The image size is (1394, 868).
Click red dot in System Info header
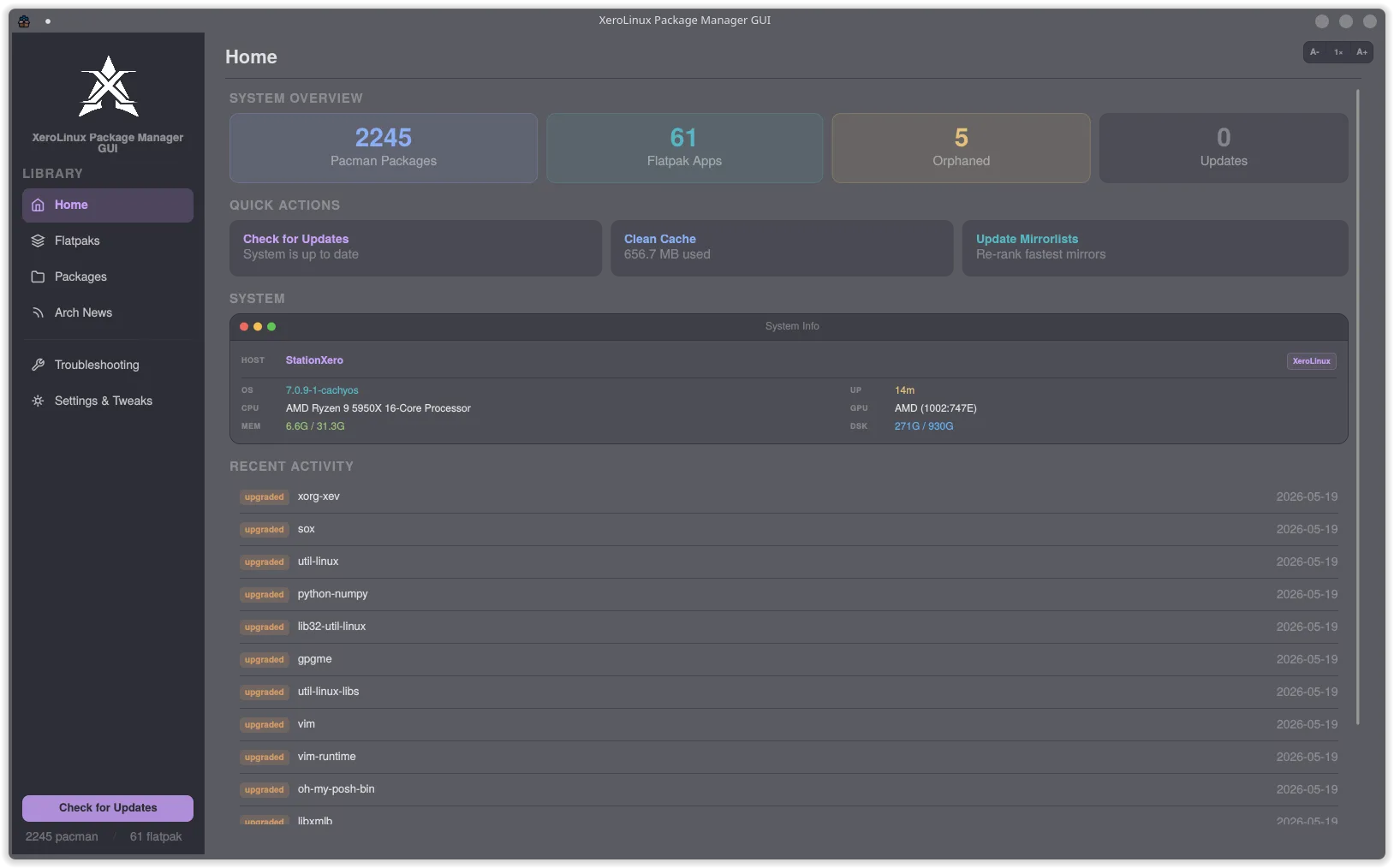click(244, 327)
